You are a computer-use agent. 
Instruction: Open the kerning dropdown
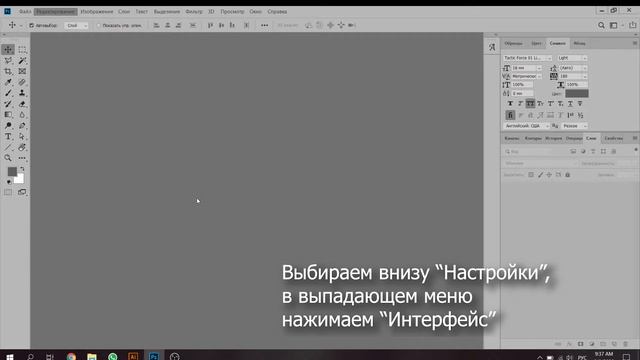pyautogui.click(x=539, y=76)
